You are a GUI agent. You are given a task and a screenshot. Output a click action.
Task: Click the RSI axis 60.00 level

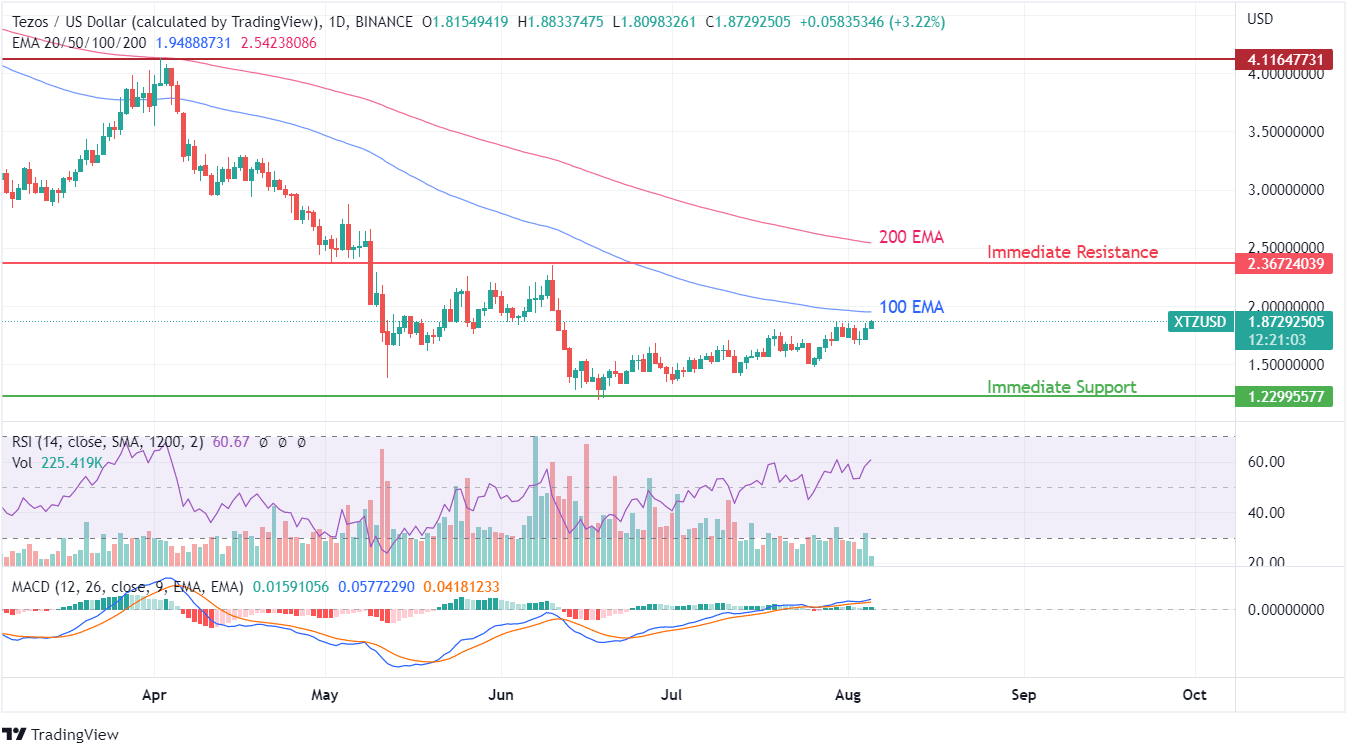coord(1265,462)
